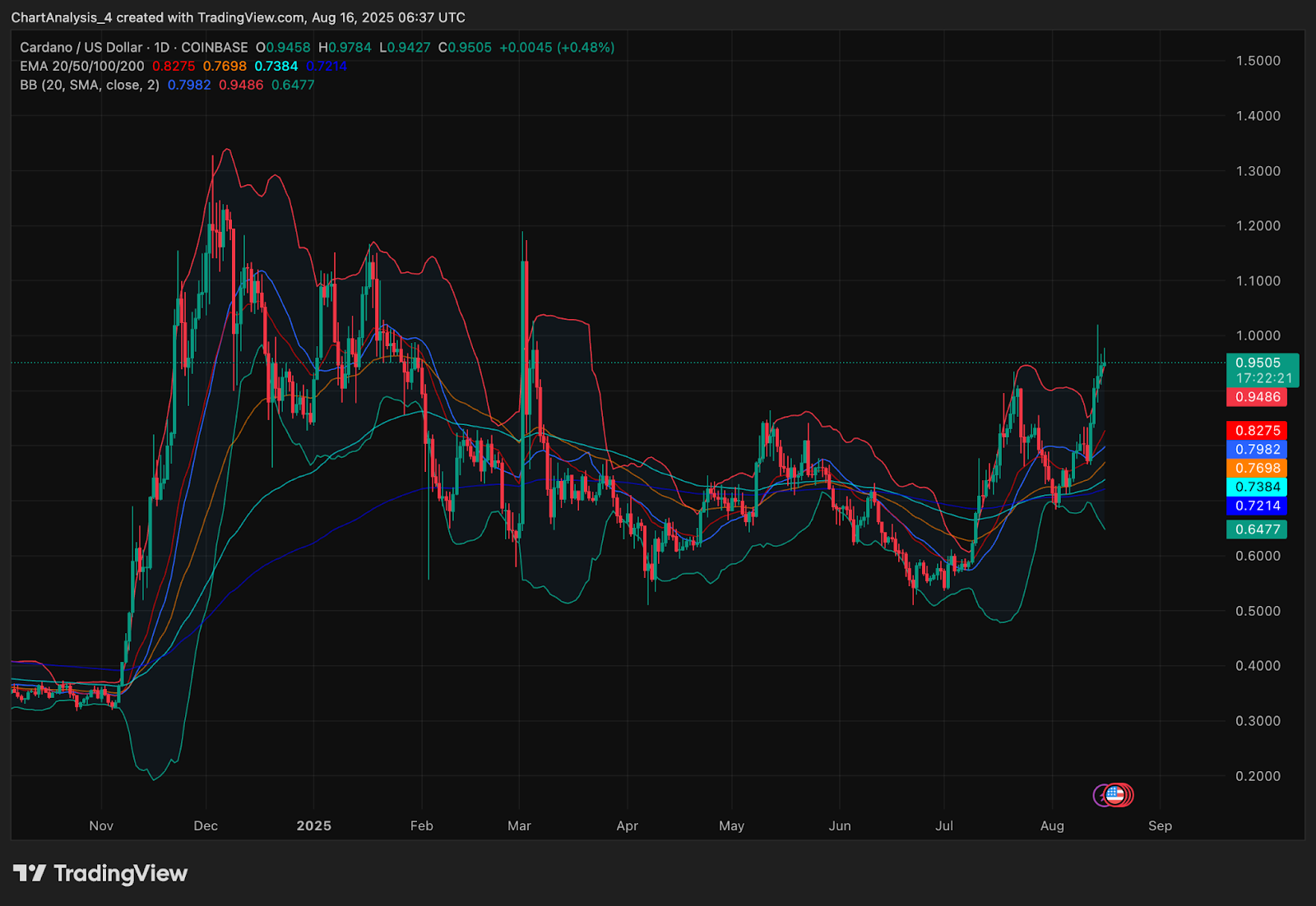Click the green 0.6477 lower band tag
The width and height of the screenshot is (1316, 906).
coord(1257,529)
